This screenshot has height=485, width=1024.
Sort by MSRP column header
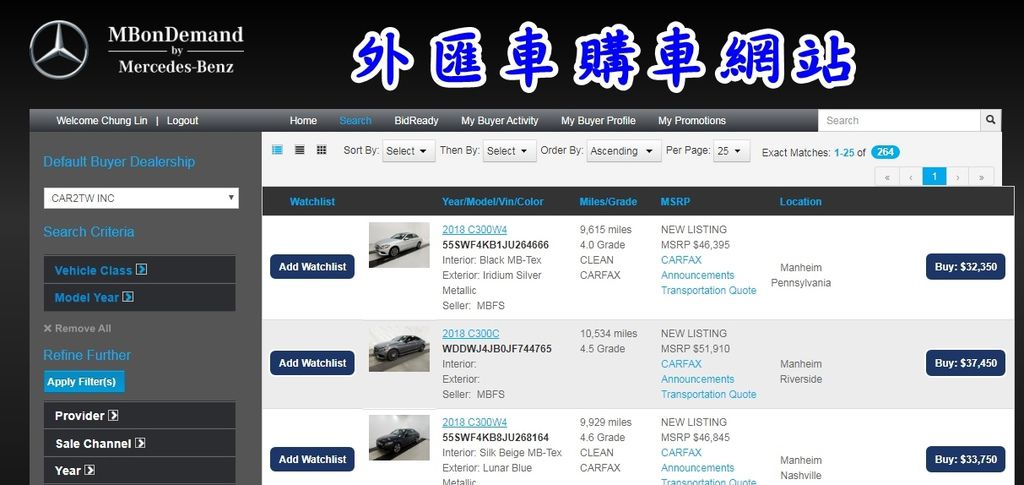(675, 202)
